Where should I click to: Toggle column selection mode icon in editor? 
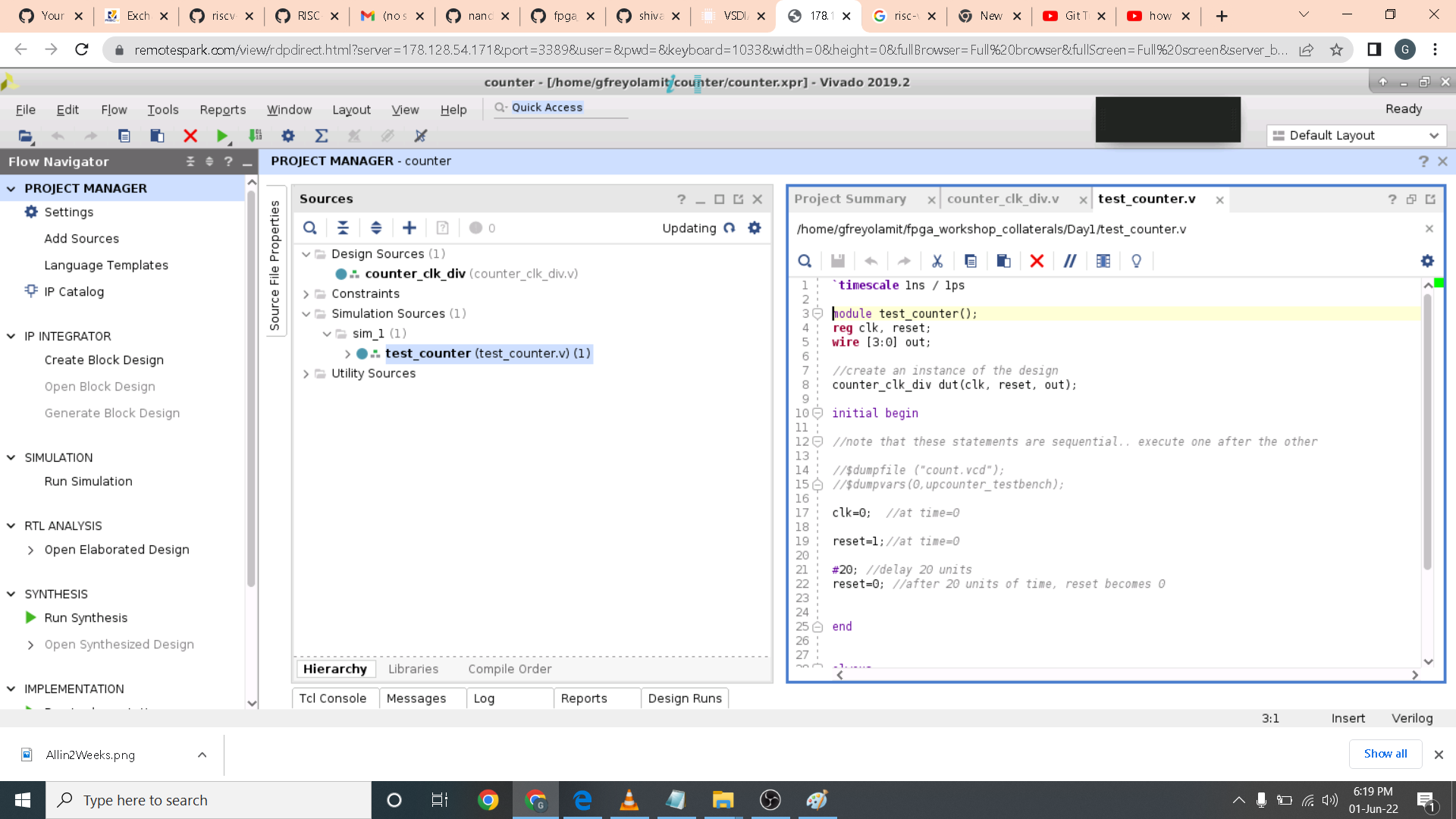1103,261
